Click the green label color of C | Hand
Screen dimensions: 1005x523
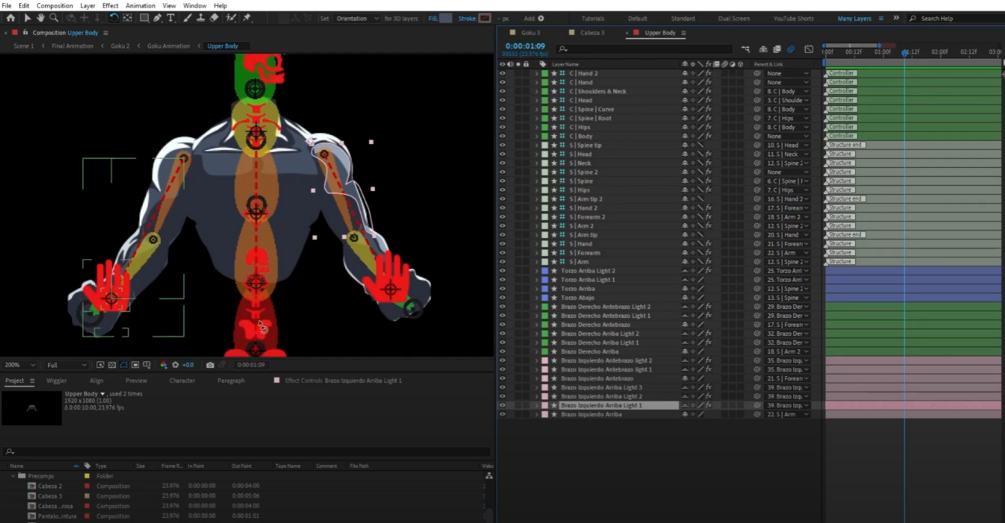tap(545, 83)
